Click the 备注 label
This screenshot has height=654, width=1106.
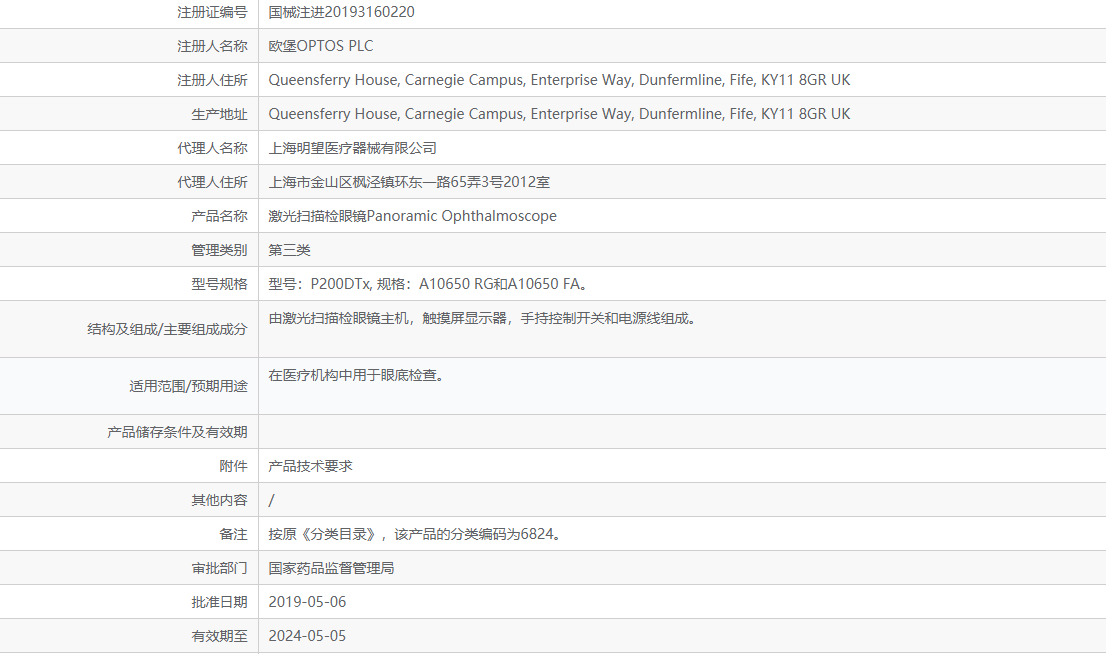point(233,534)
